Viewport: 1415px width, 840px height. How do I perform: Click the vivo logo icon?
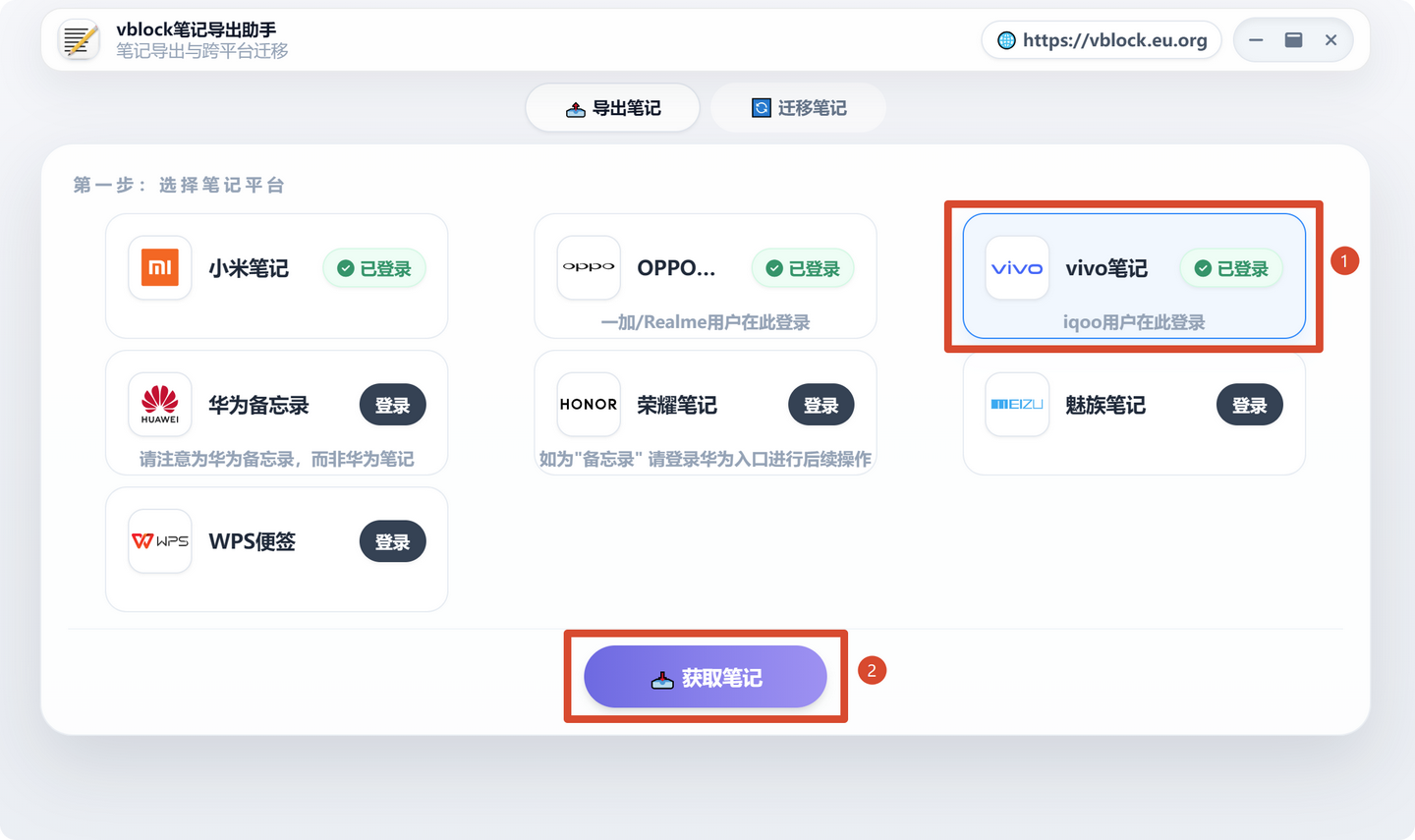click(1017, 267)
